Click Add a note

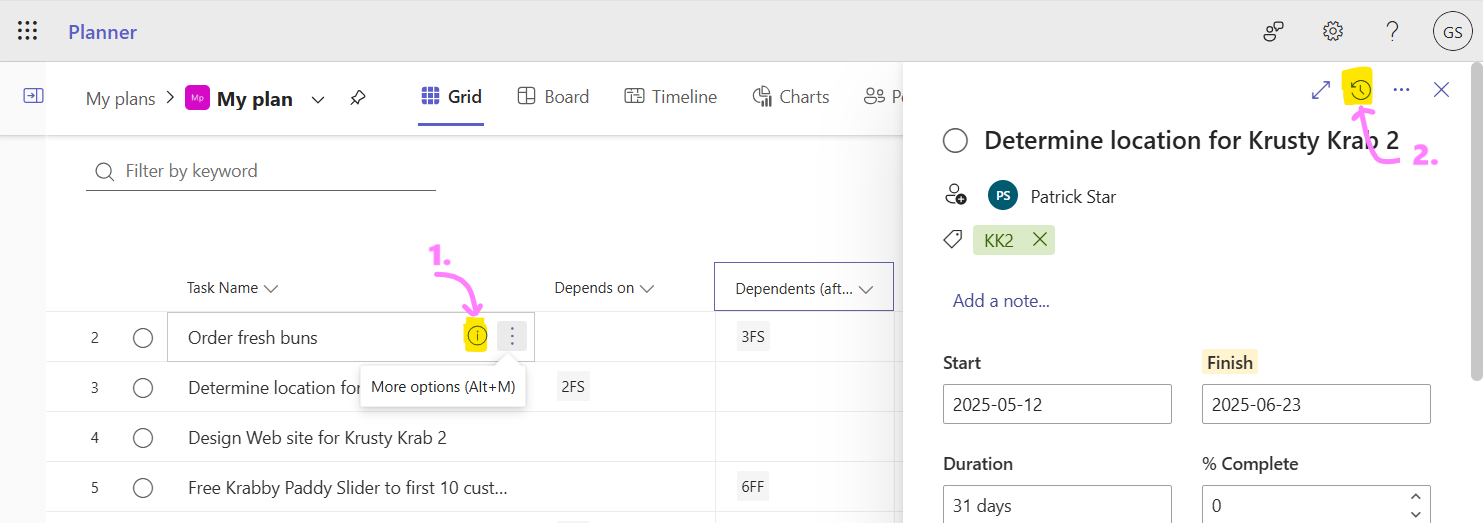tap(1001, 301)
